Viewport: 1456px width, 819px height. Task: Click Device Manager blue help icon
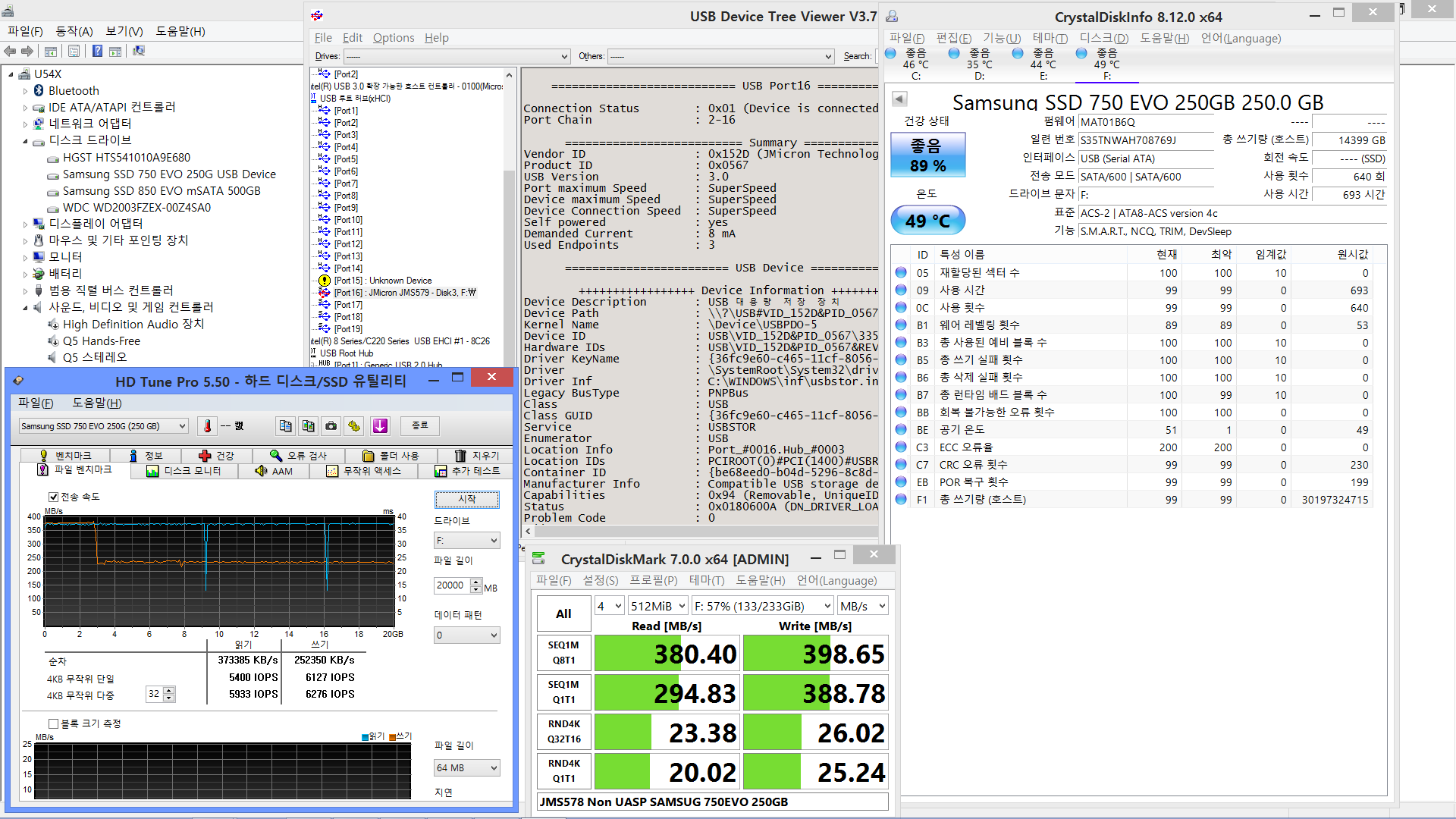click(97, 51)
